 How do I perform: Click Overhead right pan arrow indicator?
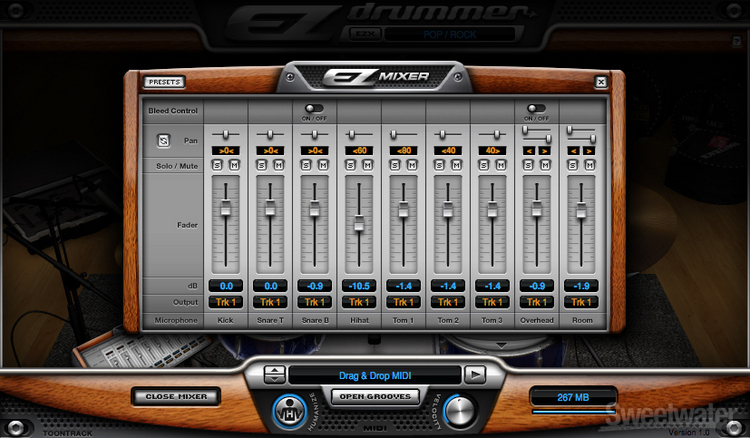tap(545, 151)
